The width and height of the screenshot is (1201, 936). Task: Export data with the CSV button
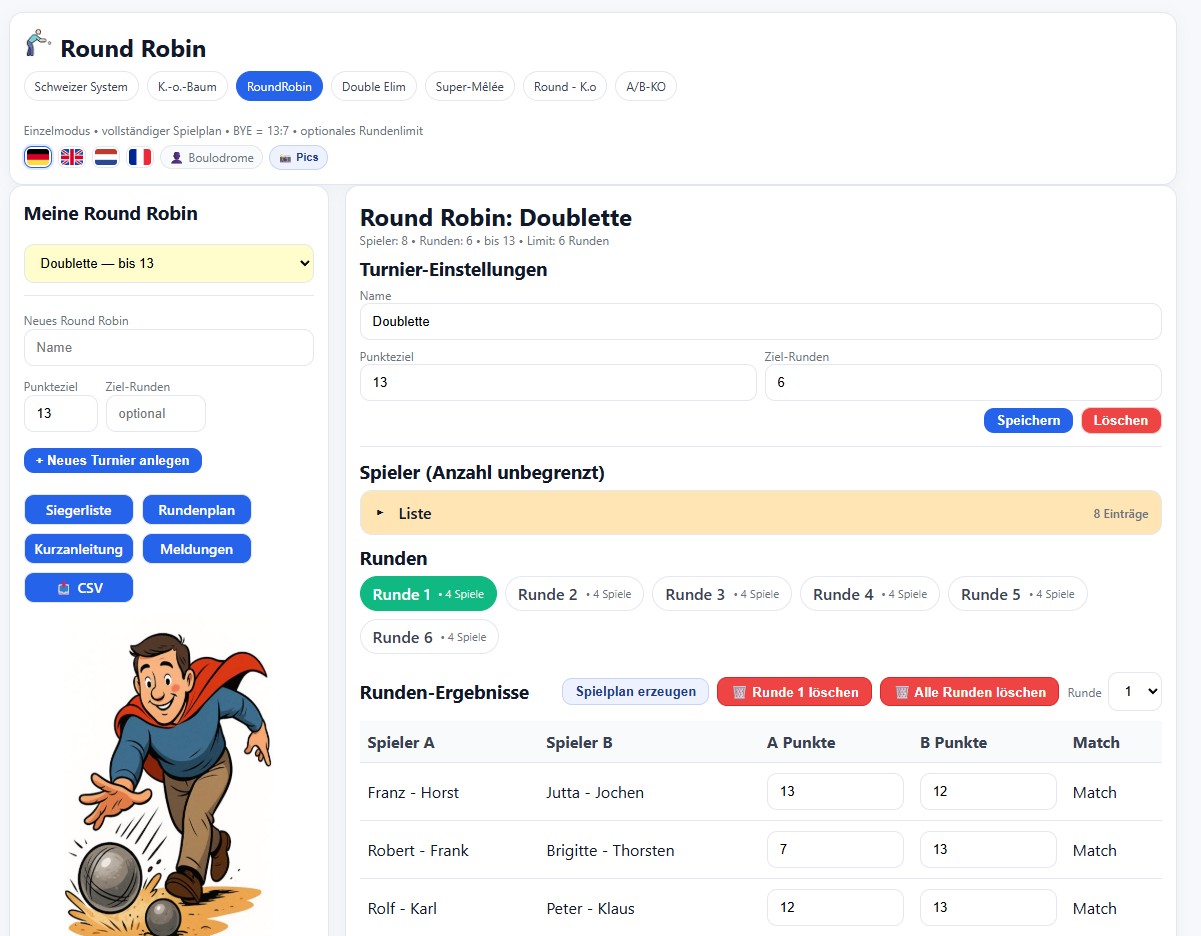pyautogui.click(x=78, y=588)
